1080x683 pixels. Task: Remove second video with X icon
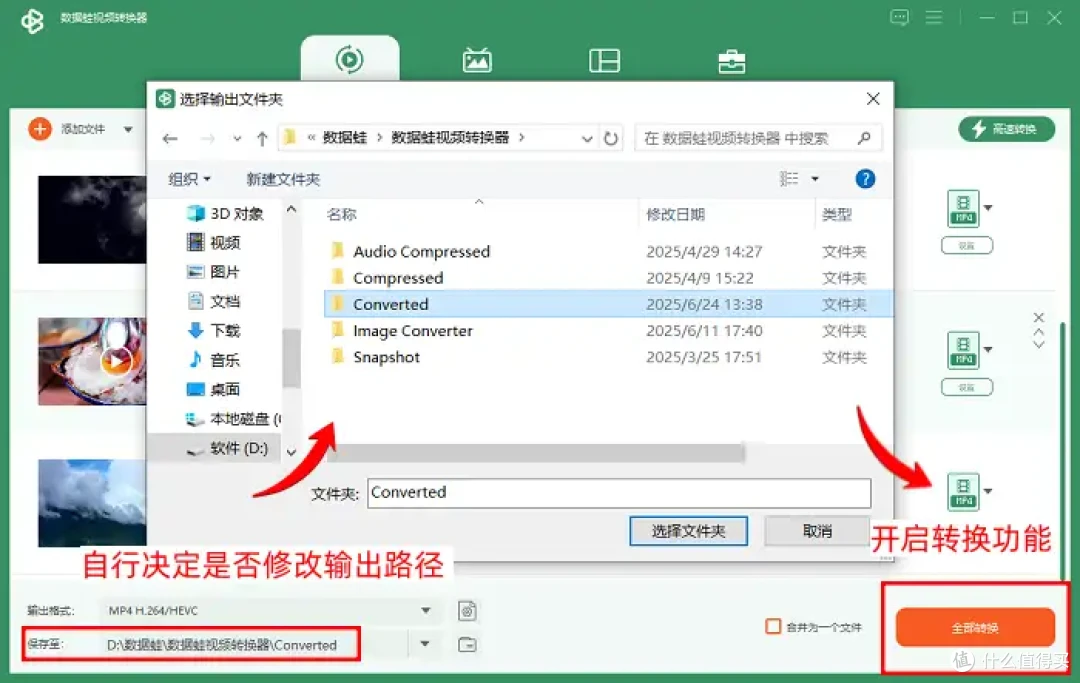coord(1039,317)
